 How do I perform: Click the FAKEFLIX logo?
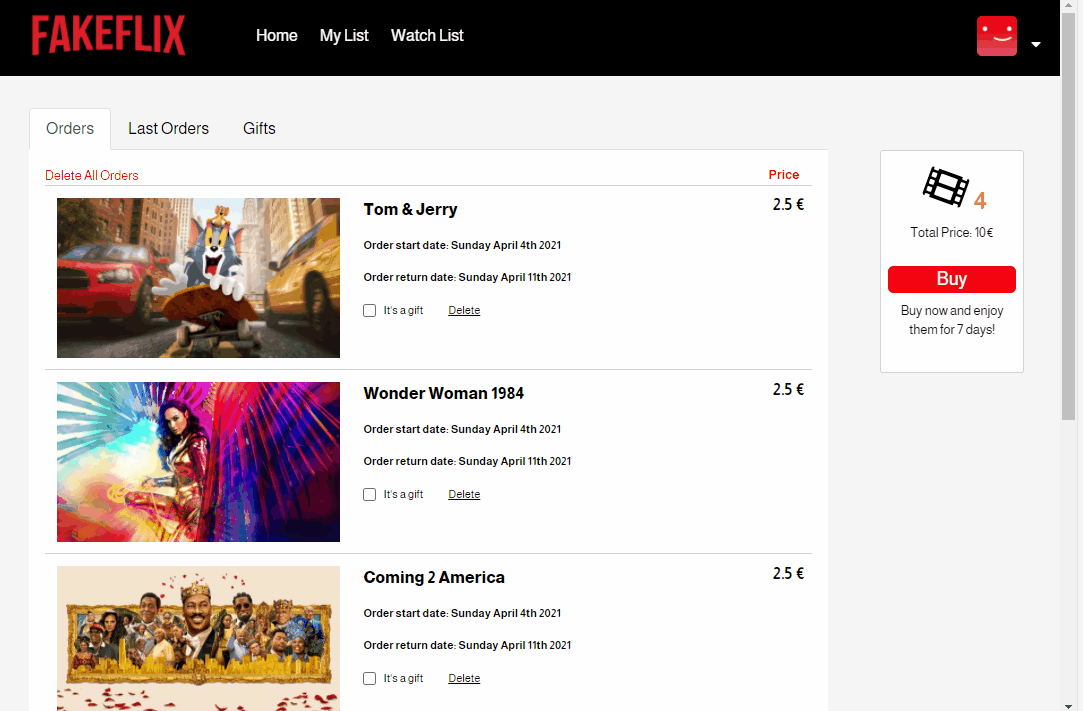click(108, 35)
